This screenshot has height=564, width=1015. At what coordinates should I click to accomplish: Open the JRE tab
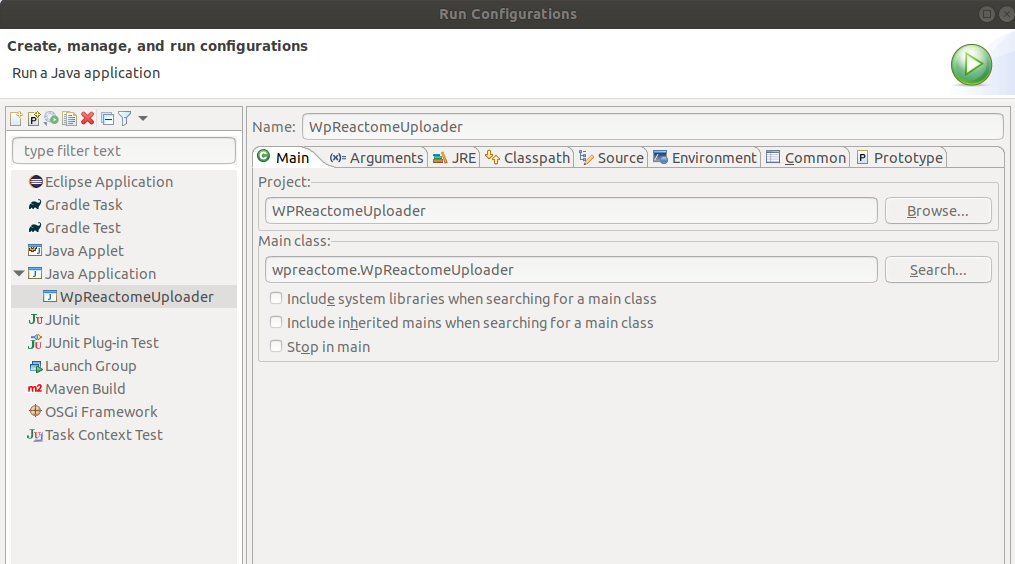[x=454, y=157]
